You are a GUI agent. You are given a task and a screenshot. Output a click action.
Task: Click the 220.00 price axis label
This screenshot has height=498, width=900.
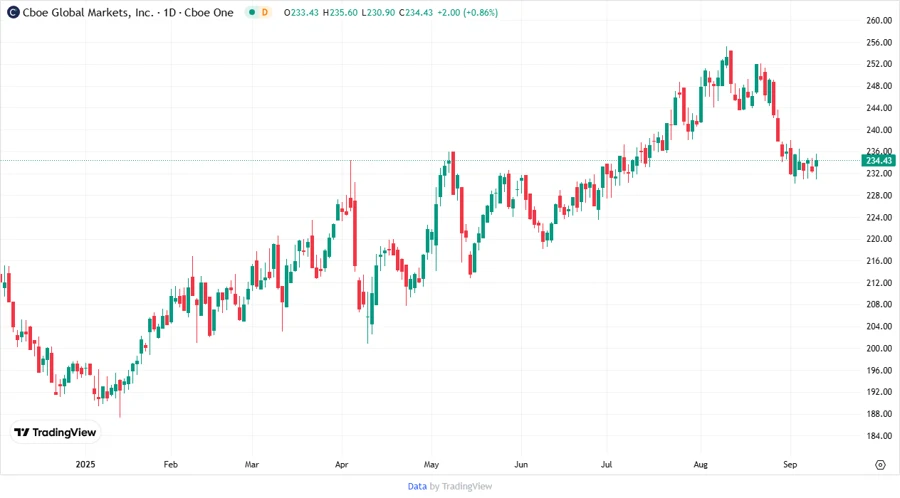point(879,239)
